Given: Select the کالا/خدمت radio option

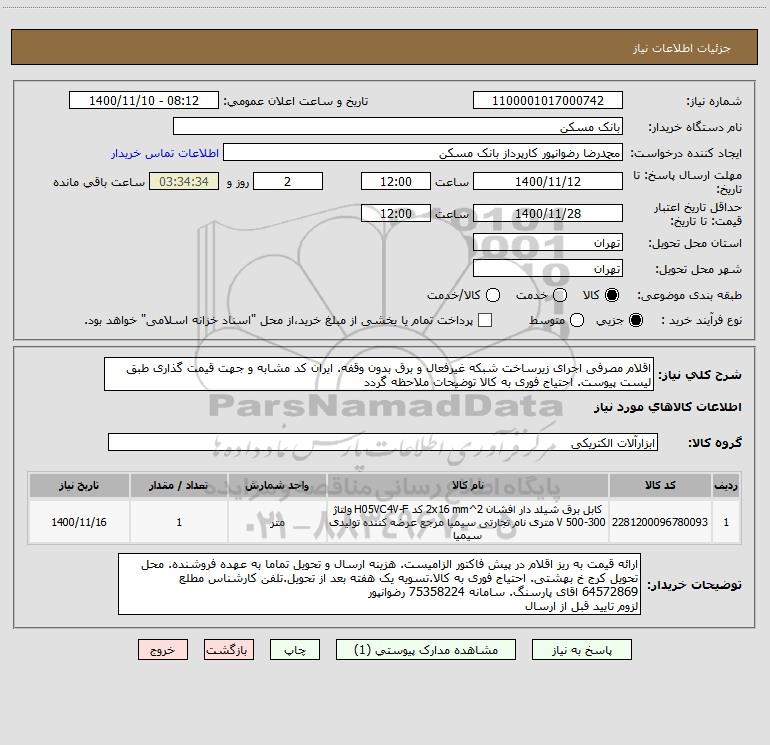Looking at the screenshot, I should point(493,295).
